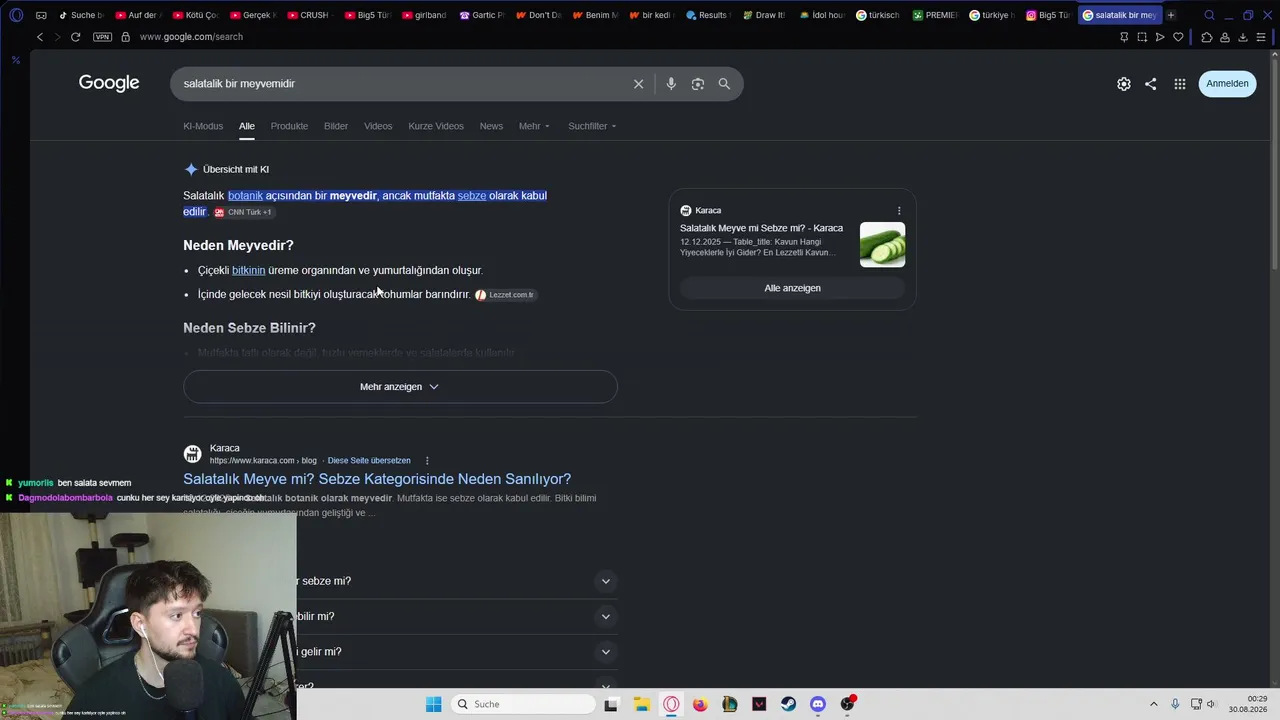Open a new browser tab
This screenshot has width=1280, height=720.
(x=1171, y=15)
